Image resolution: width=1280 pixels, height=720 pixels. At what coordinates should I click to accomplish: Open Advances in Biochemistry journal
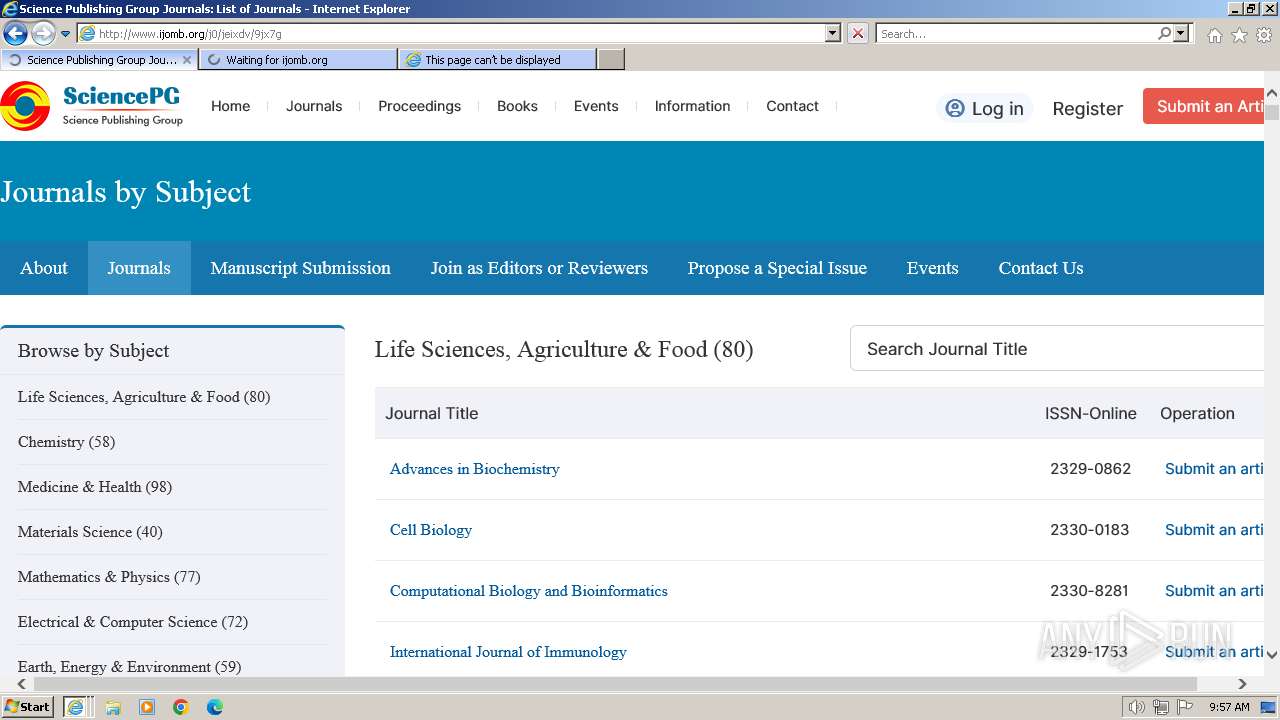click(x=474, y=469)
